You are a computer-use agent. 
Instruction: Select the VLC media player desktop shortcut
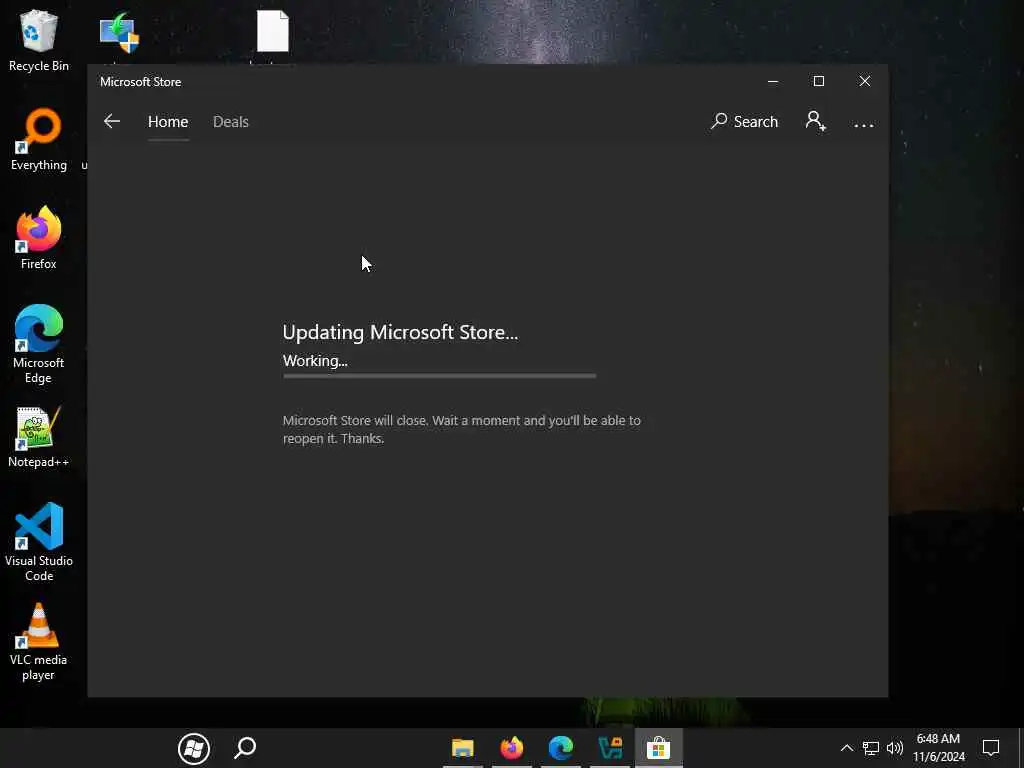(x=39, y=642)
